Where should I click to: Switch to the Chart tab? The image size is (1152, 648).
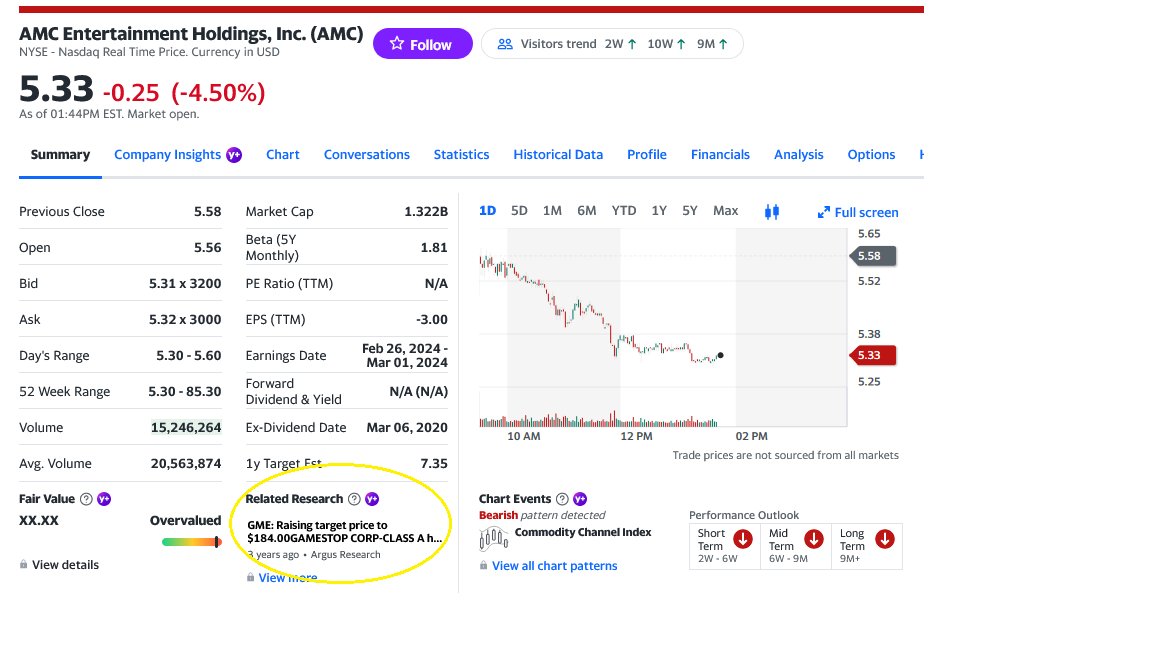[x=283, y=154]
